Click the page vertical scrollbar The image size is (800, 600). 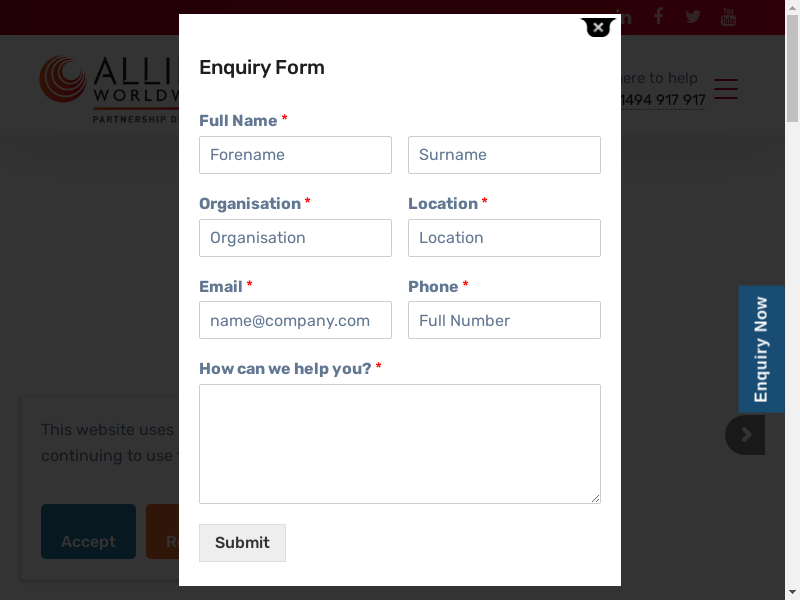792,300
